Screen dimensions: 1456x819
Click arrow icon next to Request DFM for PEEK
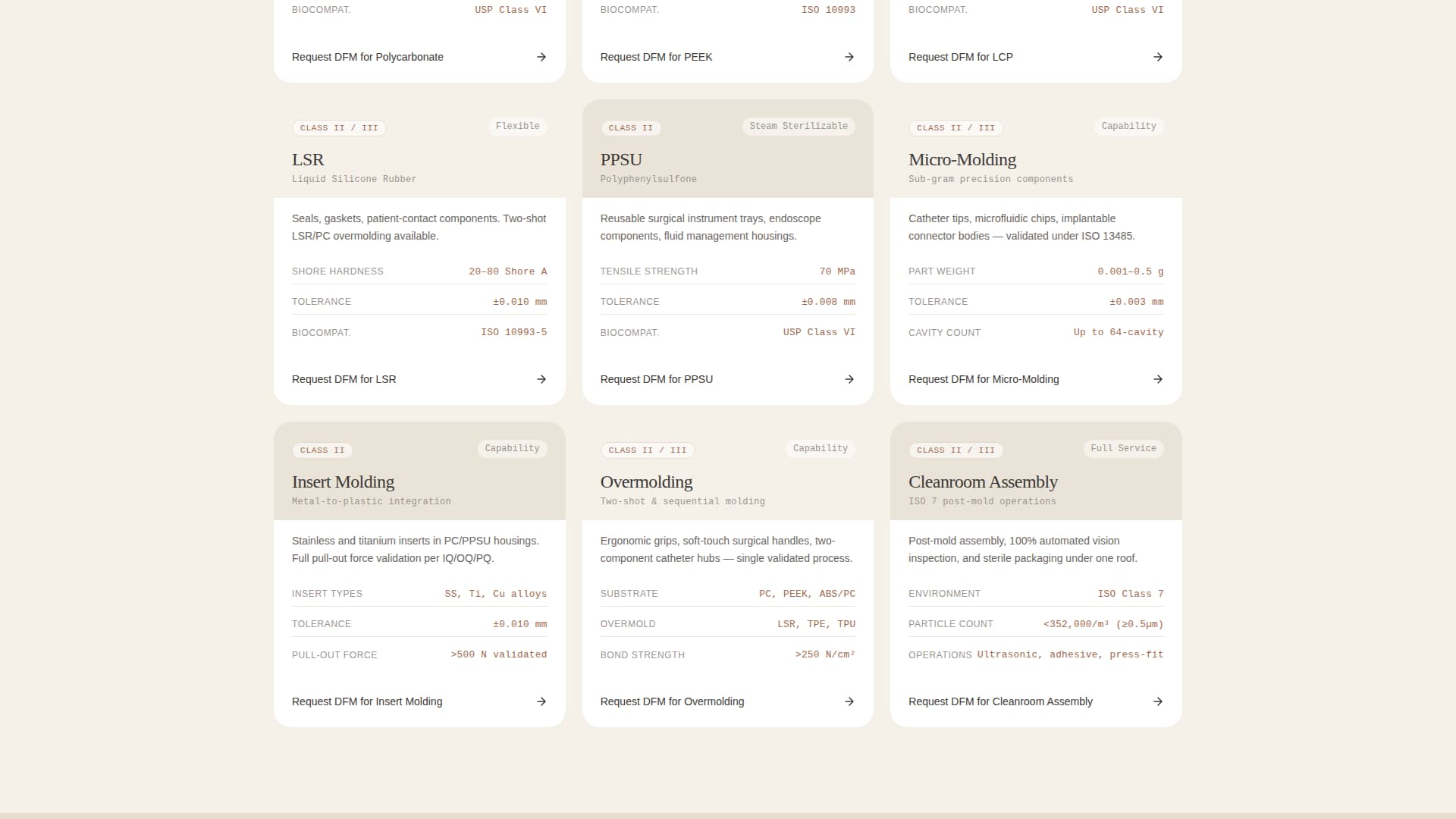[849, 57]
